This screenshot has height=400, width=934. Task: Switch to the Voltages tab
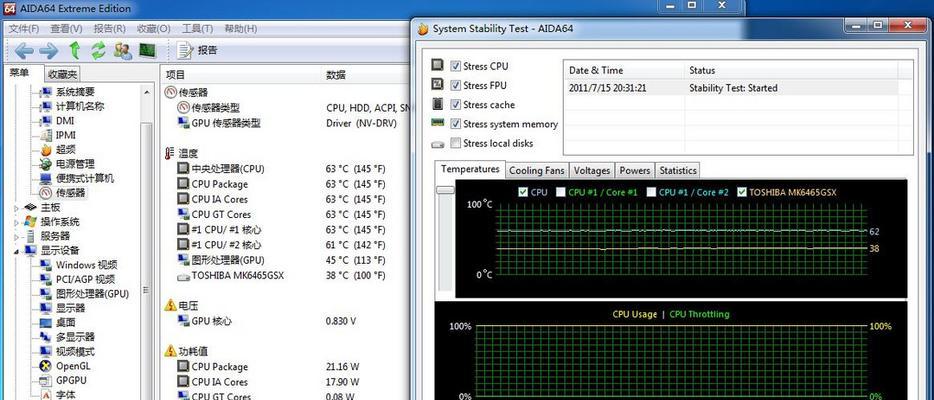tap(591, 170)
